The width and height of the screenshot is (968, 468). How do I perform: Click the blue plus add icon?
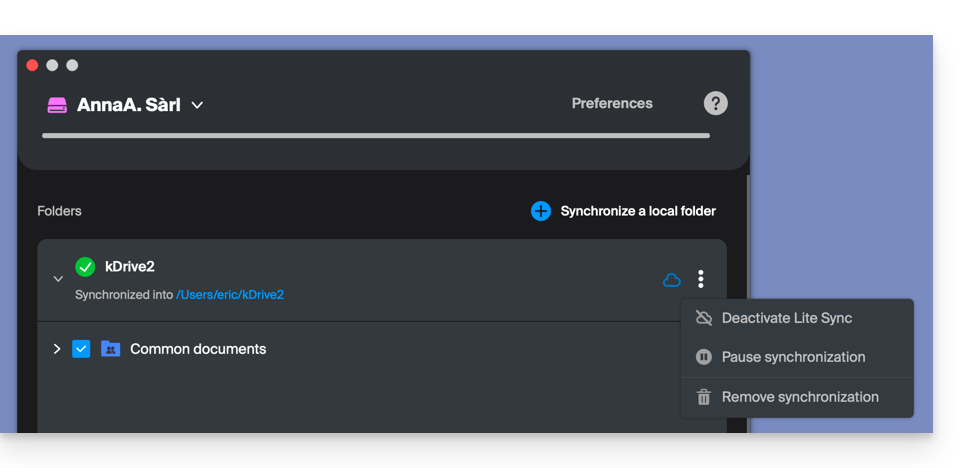click(x=541, y=211)
